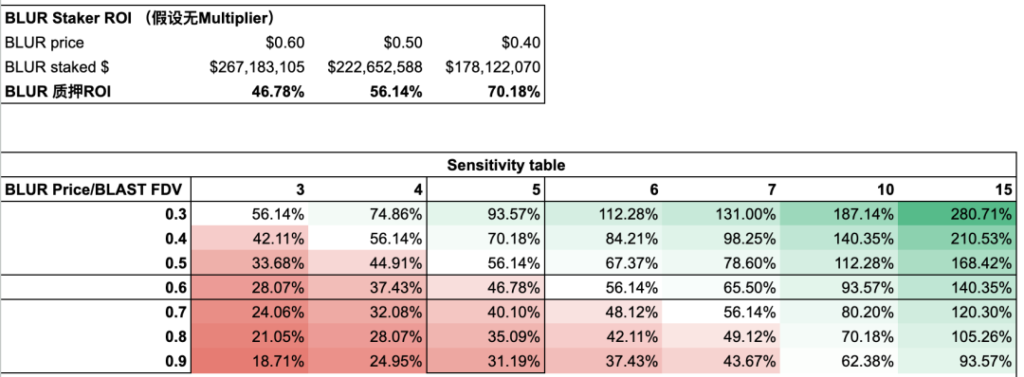Select the 120.30% cell
This screenshot has width=1024, height=377.
(x=957, y=312)
